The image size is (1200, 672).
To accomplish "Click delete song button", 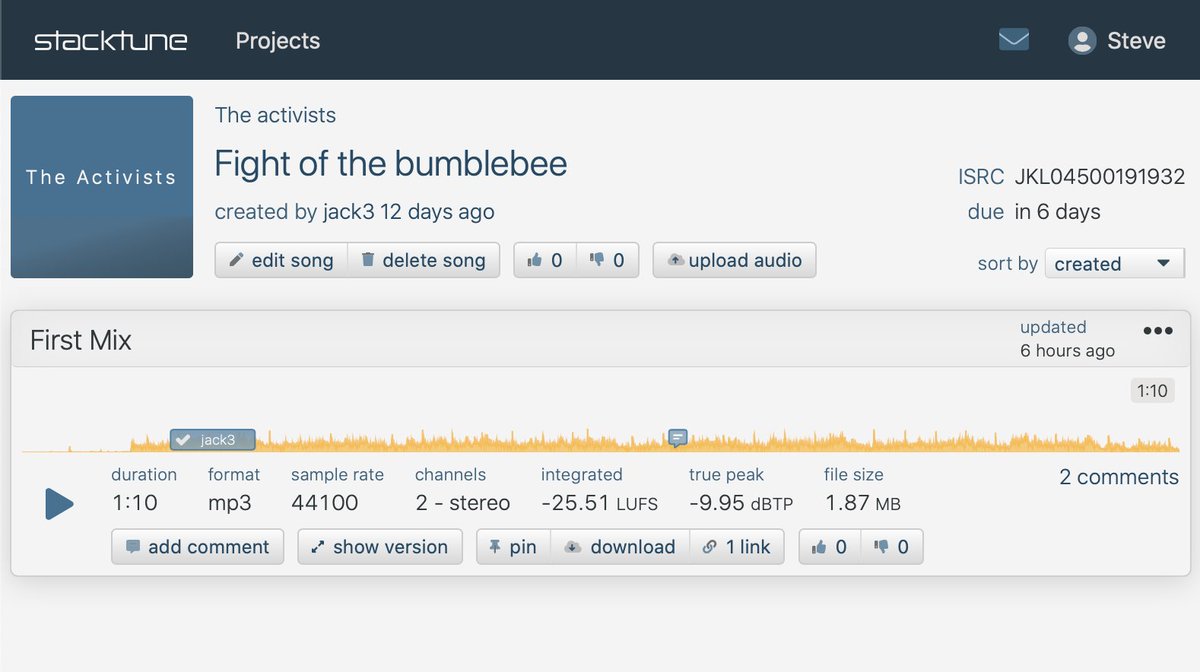I will point(424,260).
